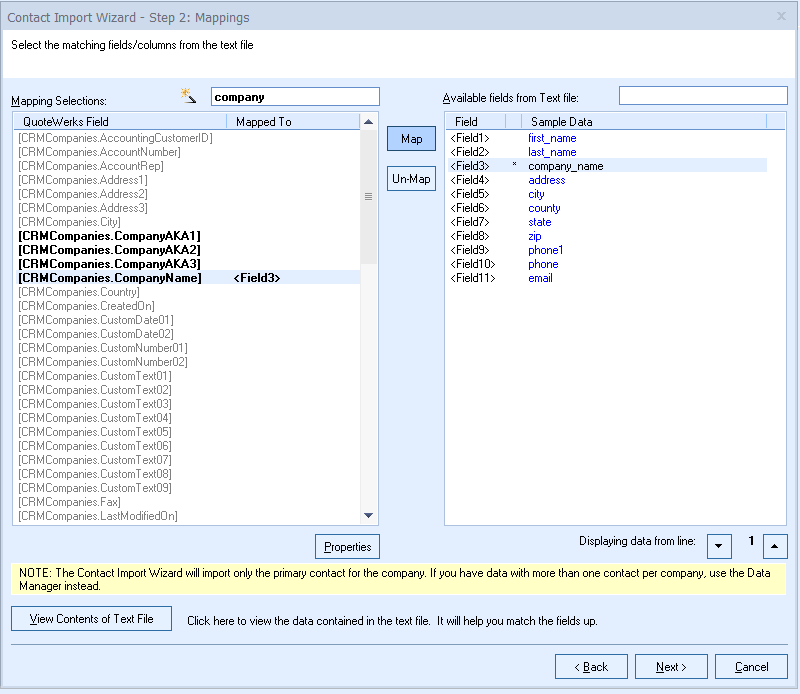Click the down arrow for data line

click(719, 546)
